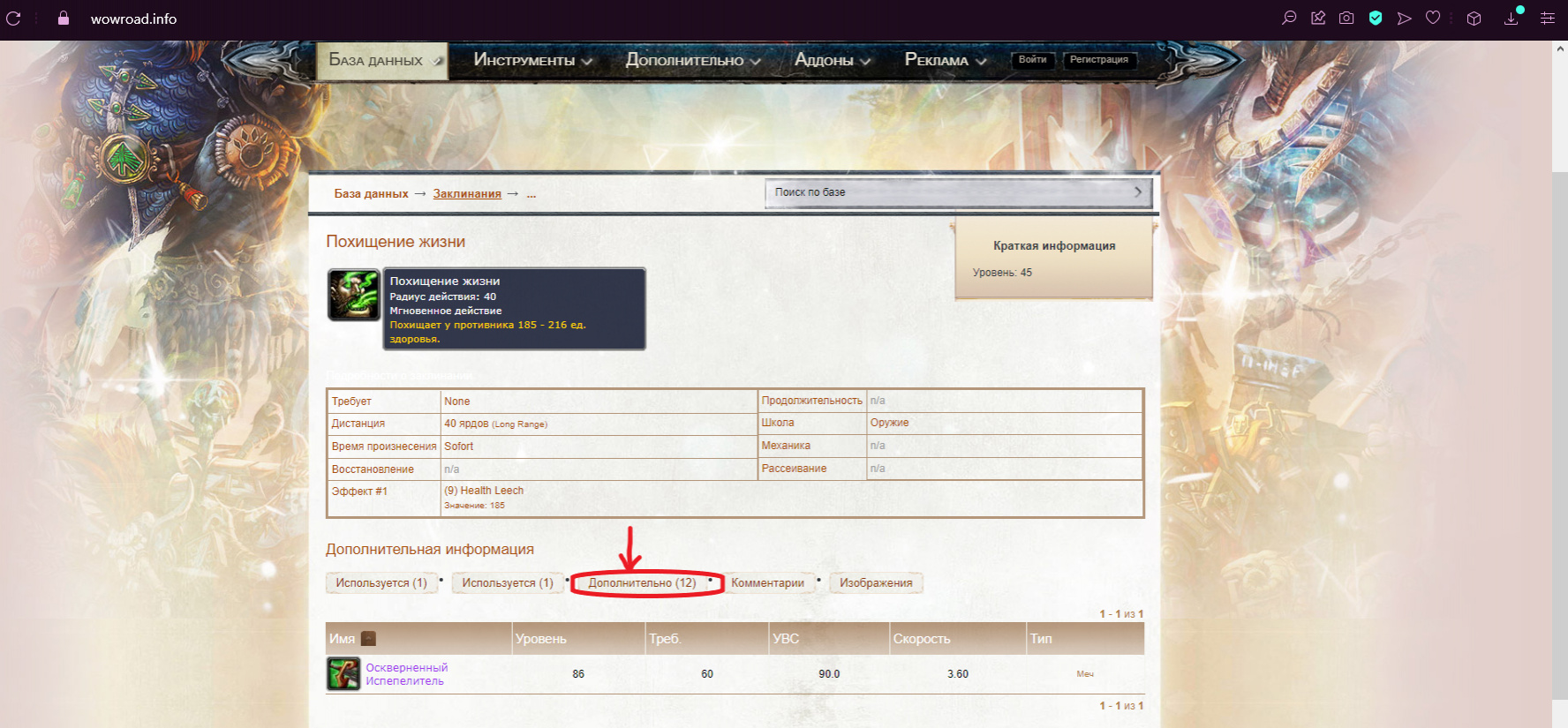Expand the Инструменты dropdown menu
The height and width of the screenshot is (728, 1568).
point(532,60)
